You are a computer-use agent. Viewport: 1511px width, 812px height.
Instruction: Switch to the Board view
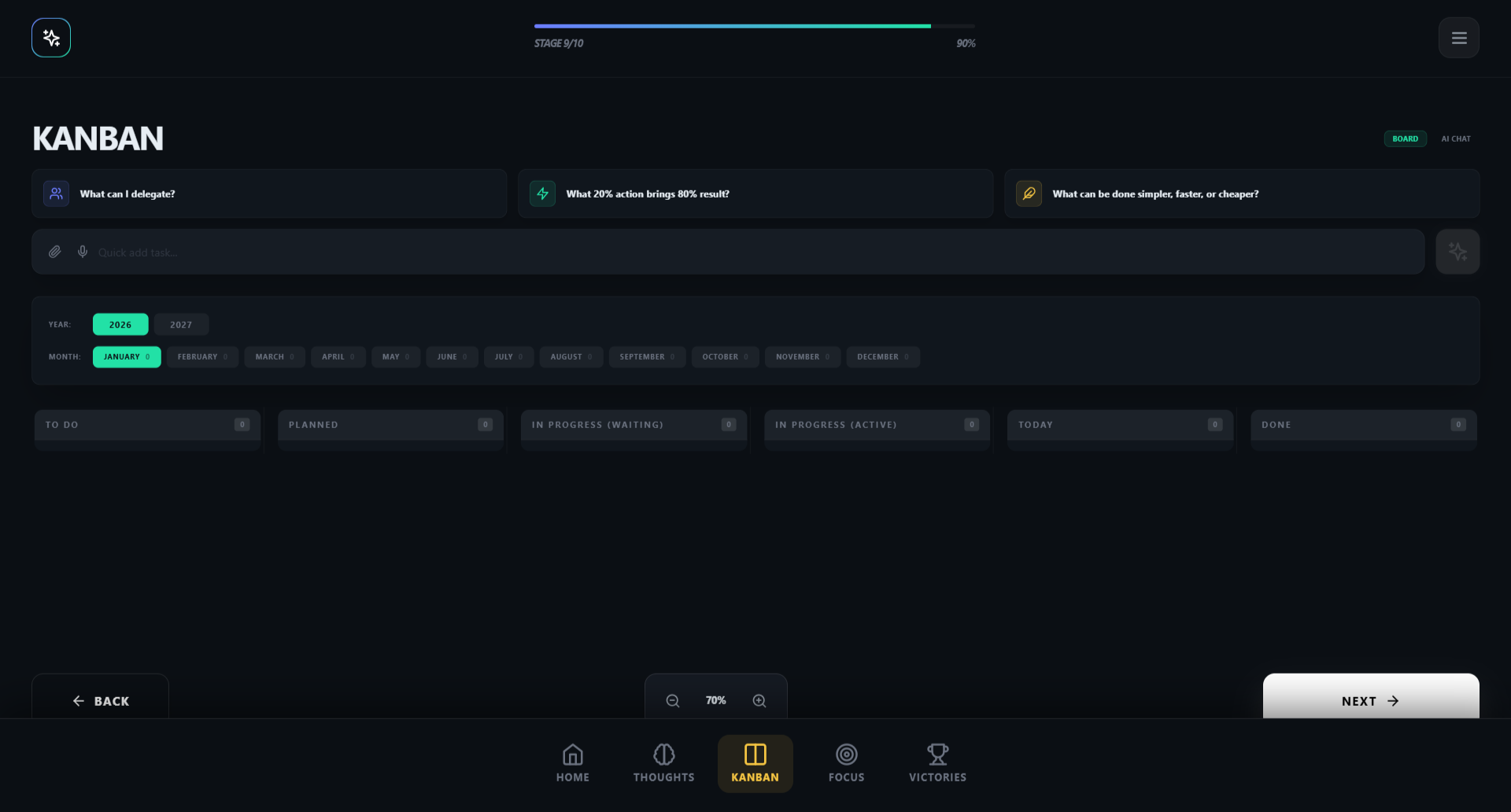click(x=1406, y=138)
